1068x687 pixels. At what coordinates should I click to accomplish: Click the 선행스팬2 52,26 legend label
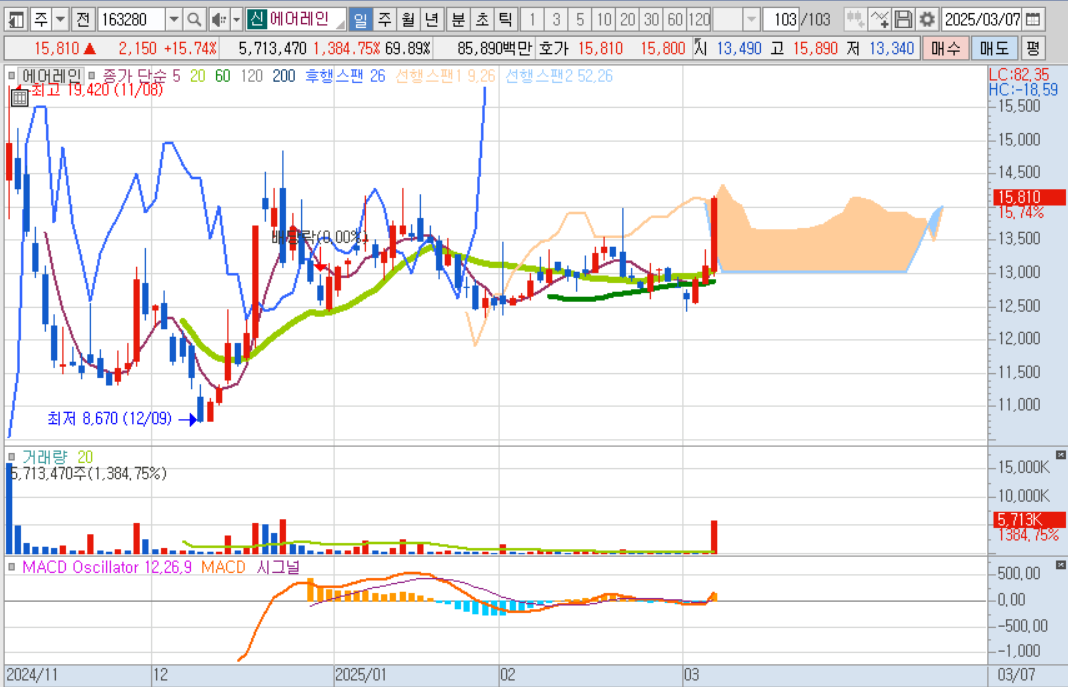click(x=559, y=76)
